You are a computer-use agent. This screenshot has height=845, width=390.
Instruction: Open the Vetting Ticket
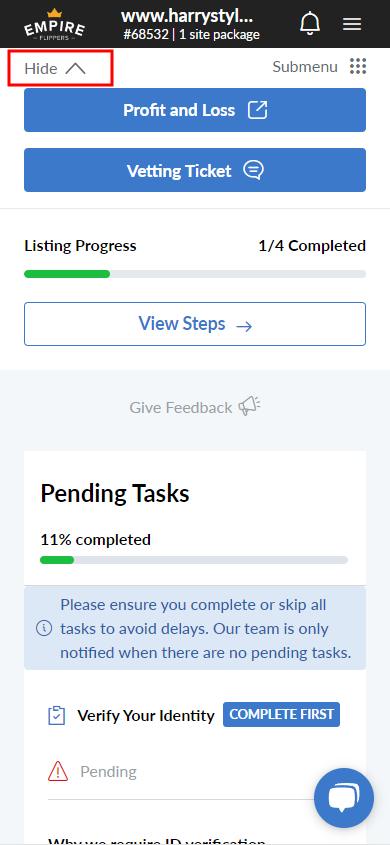pyautogui.click(x=195, y=170)
